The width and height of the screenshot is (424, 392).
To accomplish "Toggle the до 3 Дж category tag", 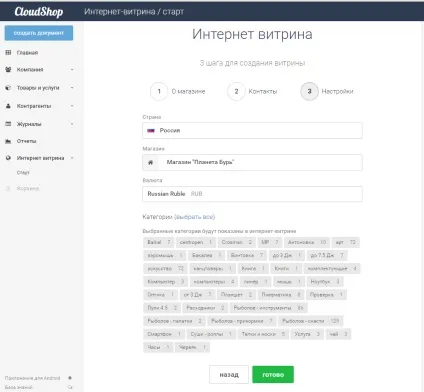I will tap(286, 255).
